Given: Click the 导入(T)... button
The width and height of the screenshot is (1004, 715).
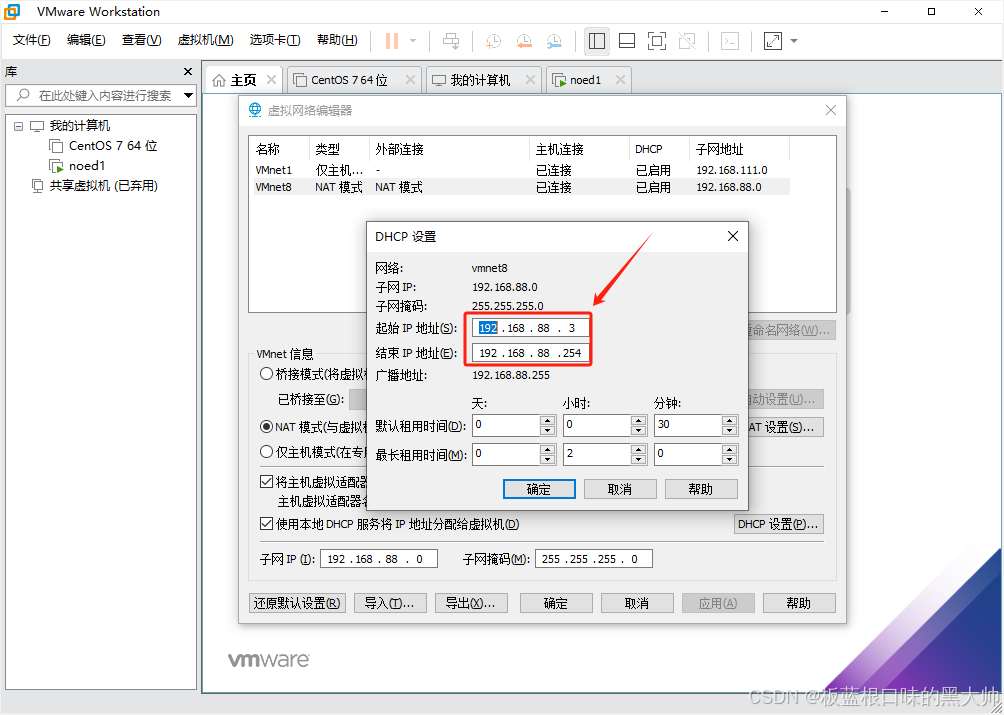Looking at the screenshot, I should click(390, 603).
